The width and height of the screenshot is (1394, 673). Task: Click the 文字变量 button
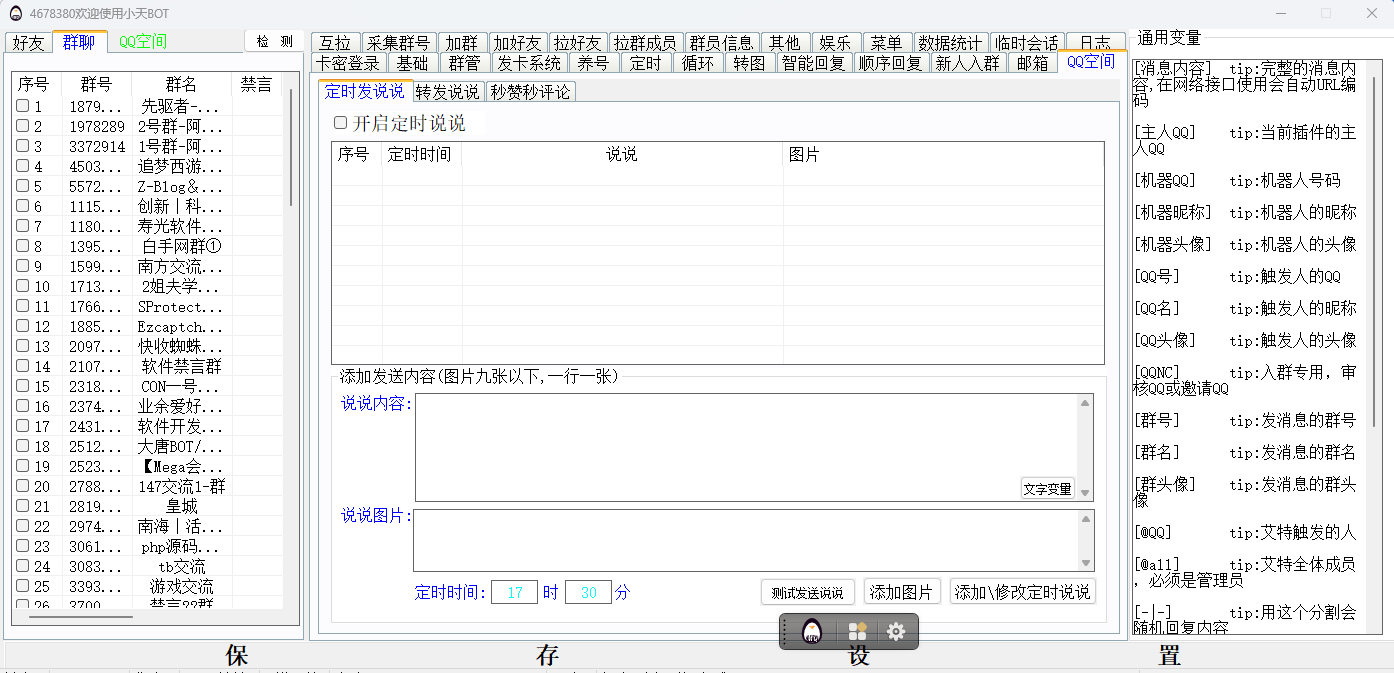coord(1047,489)
